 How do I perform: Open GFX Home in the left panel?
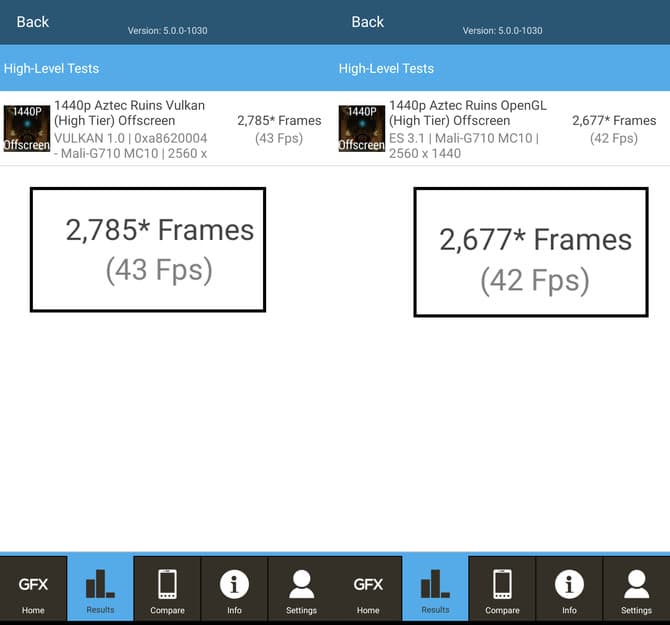pyautogui.click(x=33, y=590)
